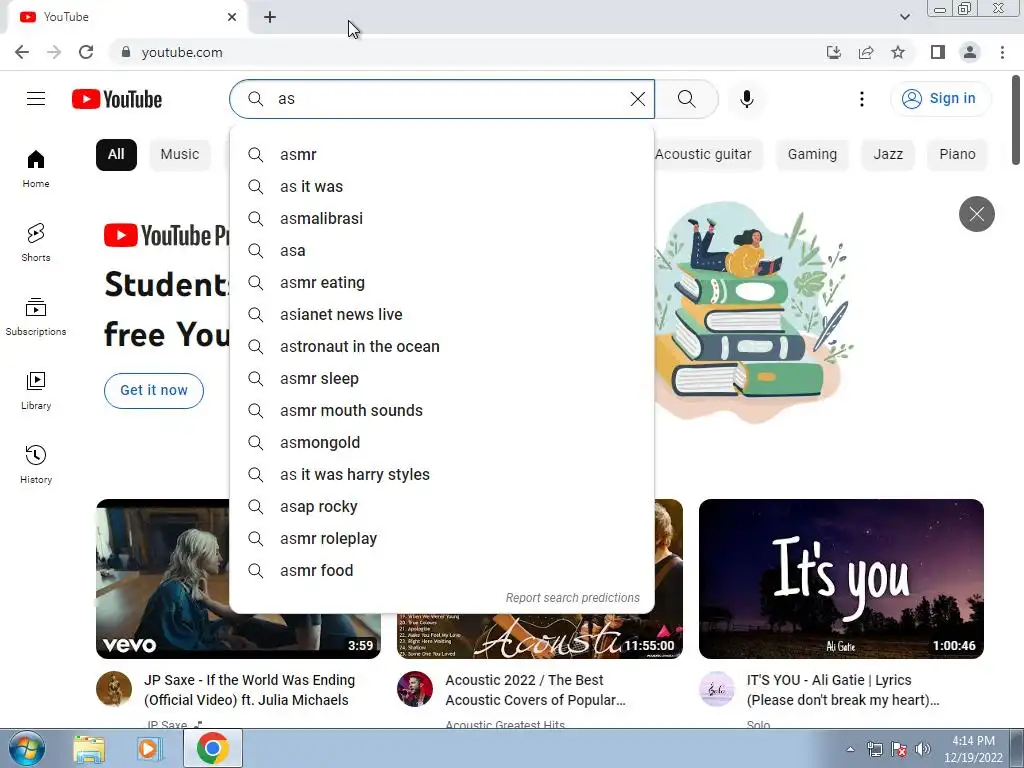The height and width of the screenshot is (768, 1024).
Task: Open the It's You Ali Gatie thumbnail
Action: point(841,579)
